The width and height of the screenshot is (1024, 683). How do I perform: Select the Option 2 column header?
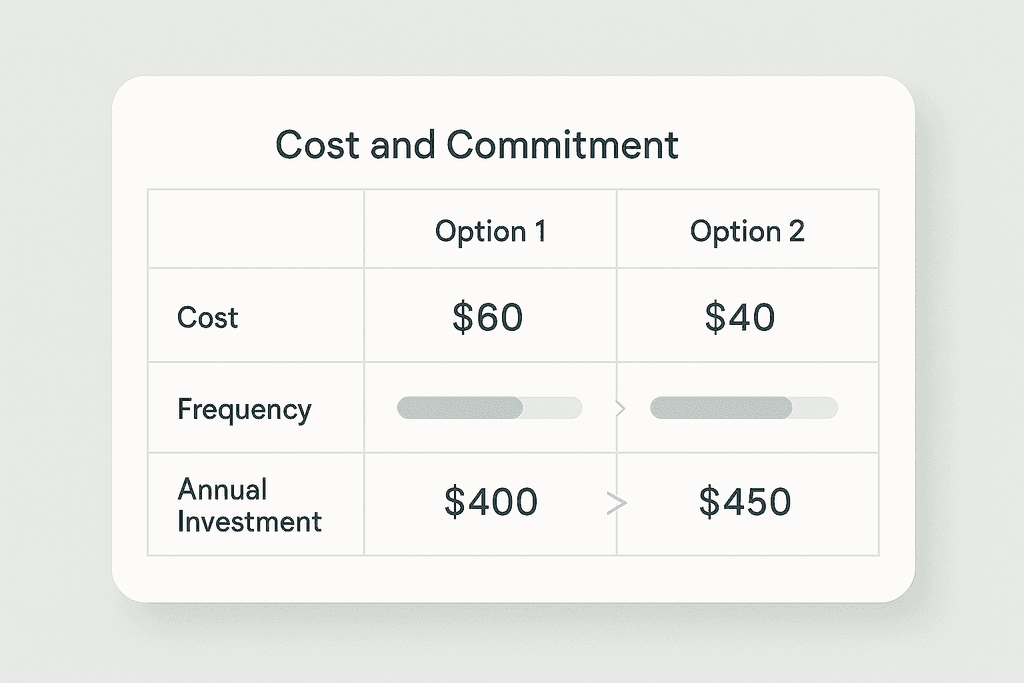tap(747, 231)
